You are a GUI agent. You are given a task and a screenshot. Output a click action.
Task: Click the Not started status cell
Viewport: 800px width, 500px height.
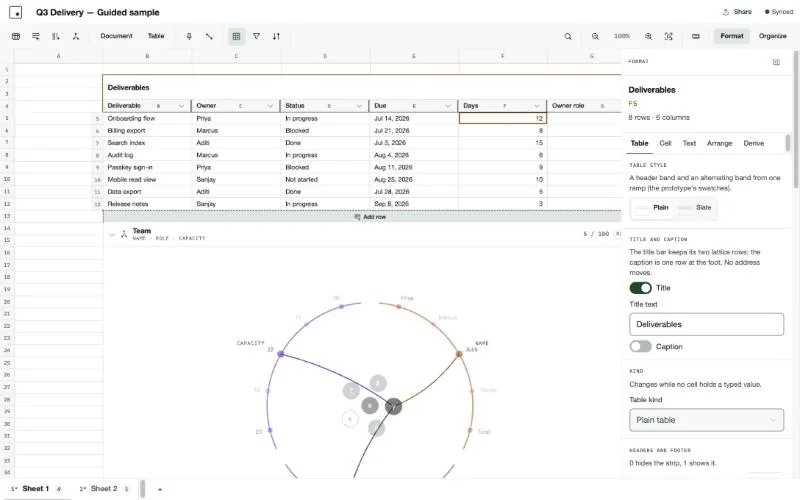click(x=324, y=180)
